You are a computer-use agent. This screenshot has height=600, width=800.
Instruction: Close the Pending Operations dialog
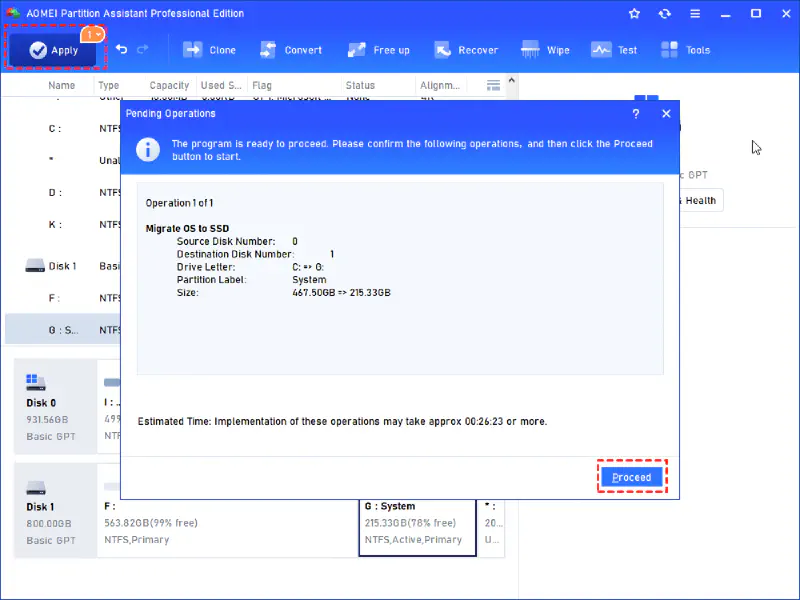pos(666,114)
